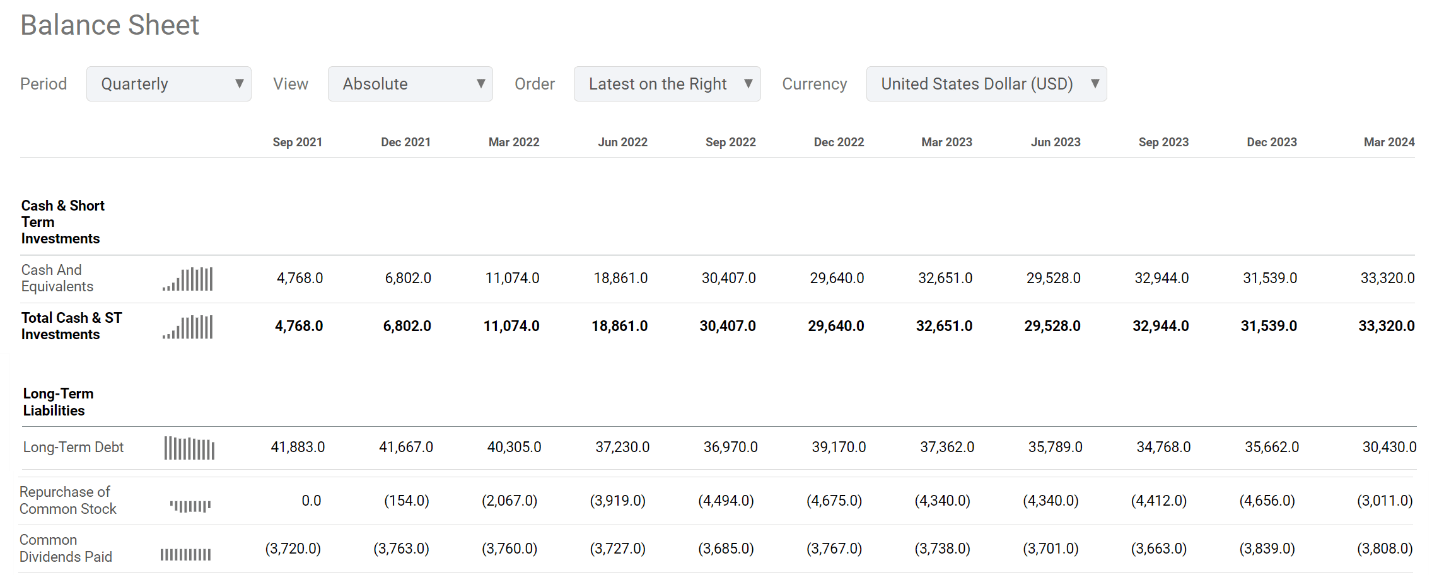Click the Cash & Short Term Investments section heading
1432x575 pixels.
[x=62, y=222]
